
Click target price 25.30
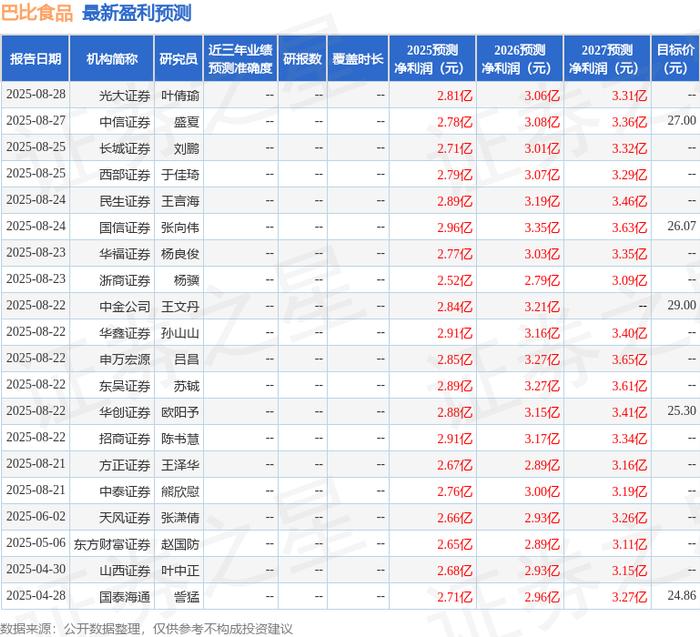click(x=682, y=411)
